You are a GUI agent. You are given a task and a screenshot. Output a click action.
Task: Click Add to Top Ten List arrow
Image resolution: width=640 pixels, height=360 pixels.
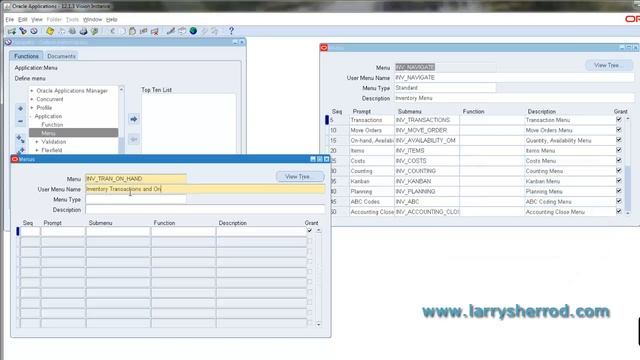click(x=133, y=119)
